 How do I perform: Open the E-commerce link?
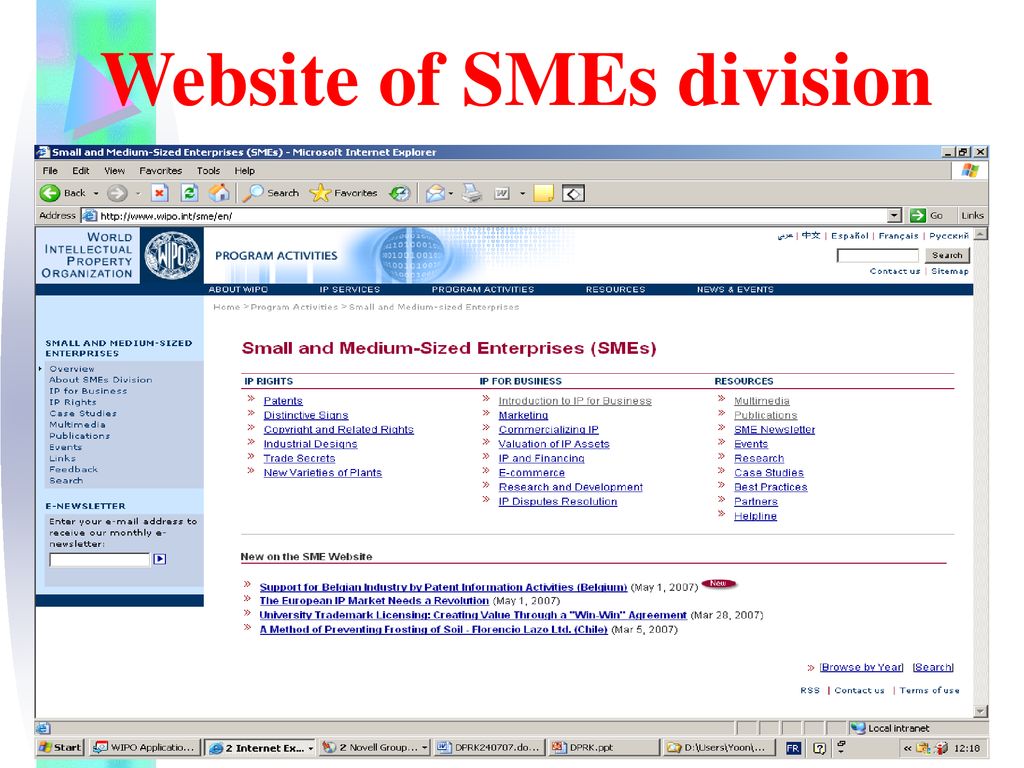pos(532,473)
